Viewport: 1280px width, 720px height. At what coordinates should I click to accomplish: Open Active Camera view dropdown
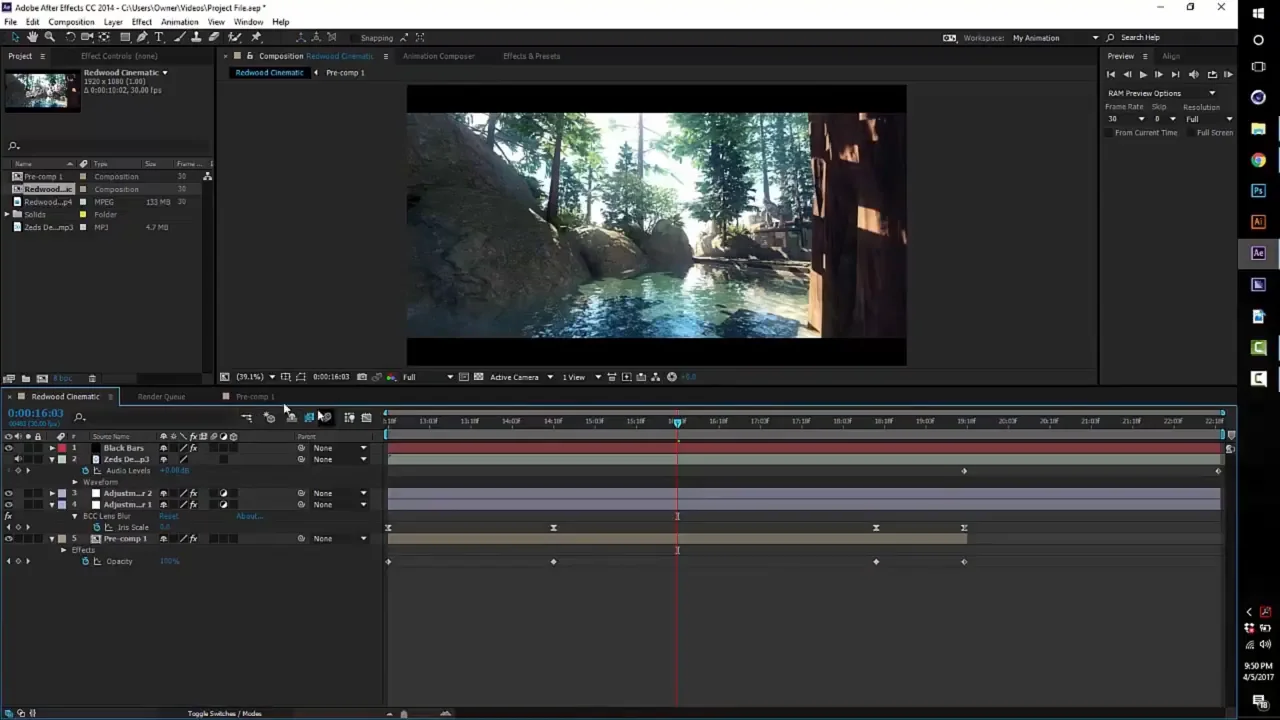point(521,377)
